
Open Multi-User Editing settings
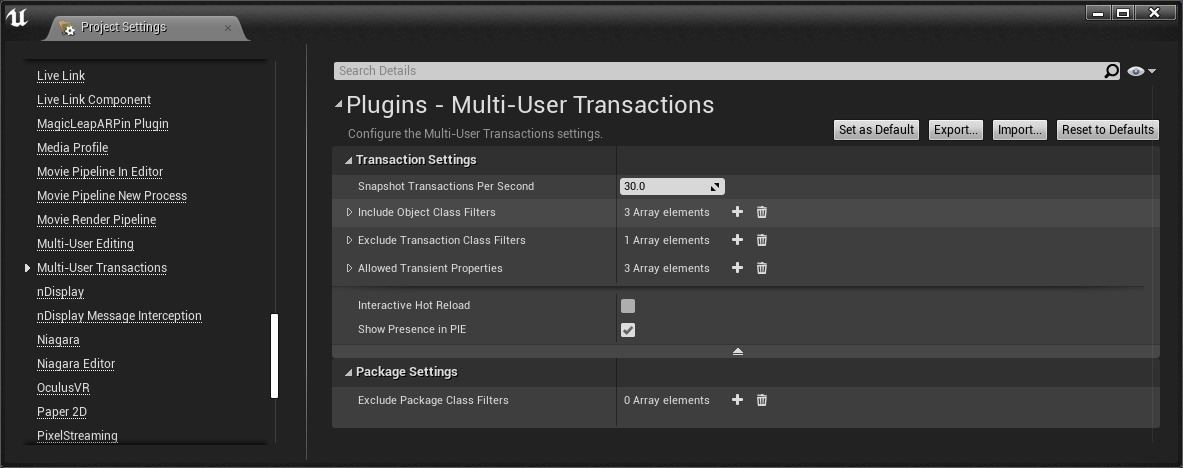click(x=85, y=244)
